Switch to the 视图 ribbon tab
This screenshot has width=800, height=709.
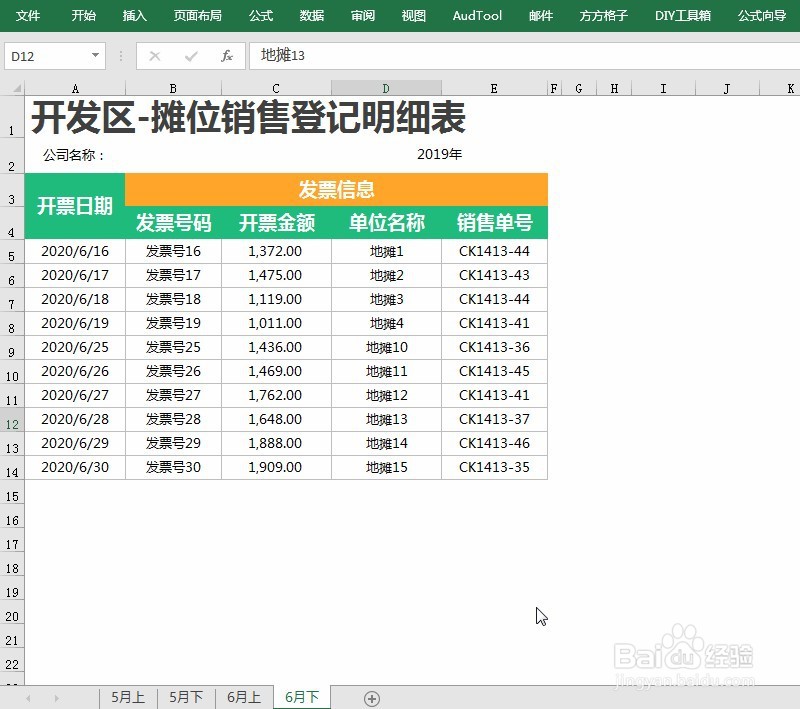coord(413,15)
